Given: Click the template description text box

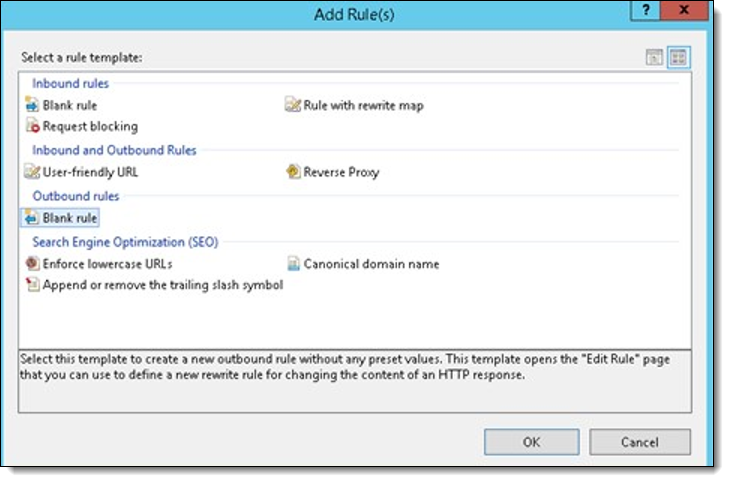Looking at the screenshot, I should click(x=354, y=380).
